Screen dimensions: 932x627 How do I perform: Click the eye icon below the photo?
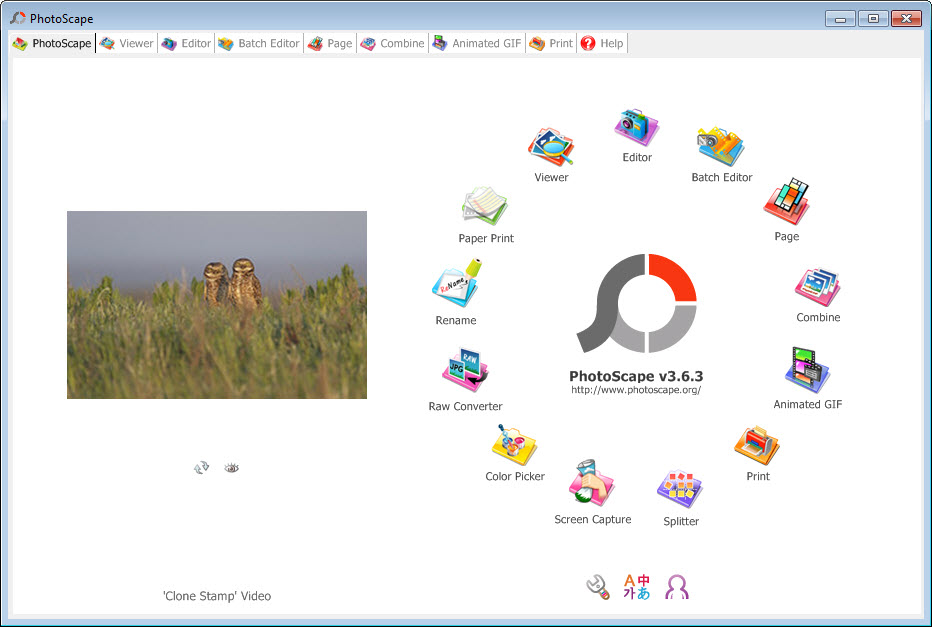click(x=232, y=468)
